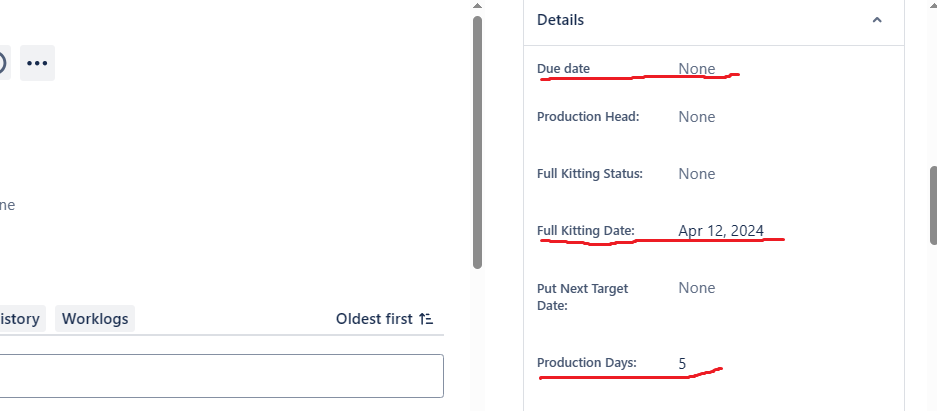Screen dimensions: 937x411
Task: Edit the Due date value None
Action: point(697,69)
